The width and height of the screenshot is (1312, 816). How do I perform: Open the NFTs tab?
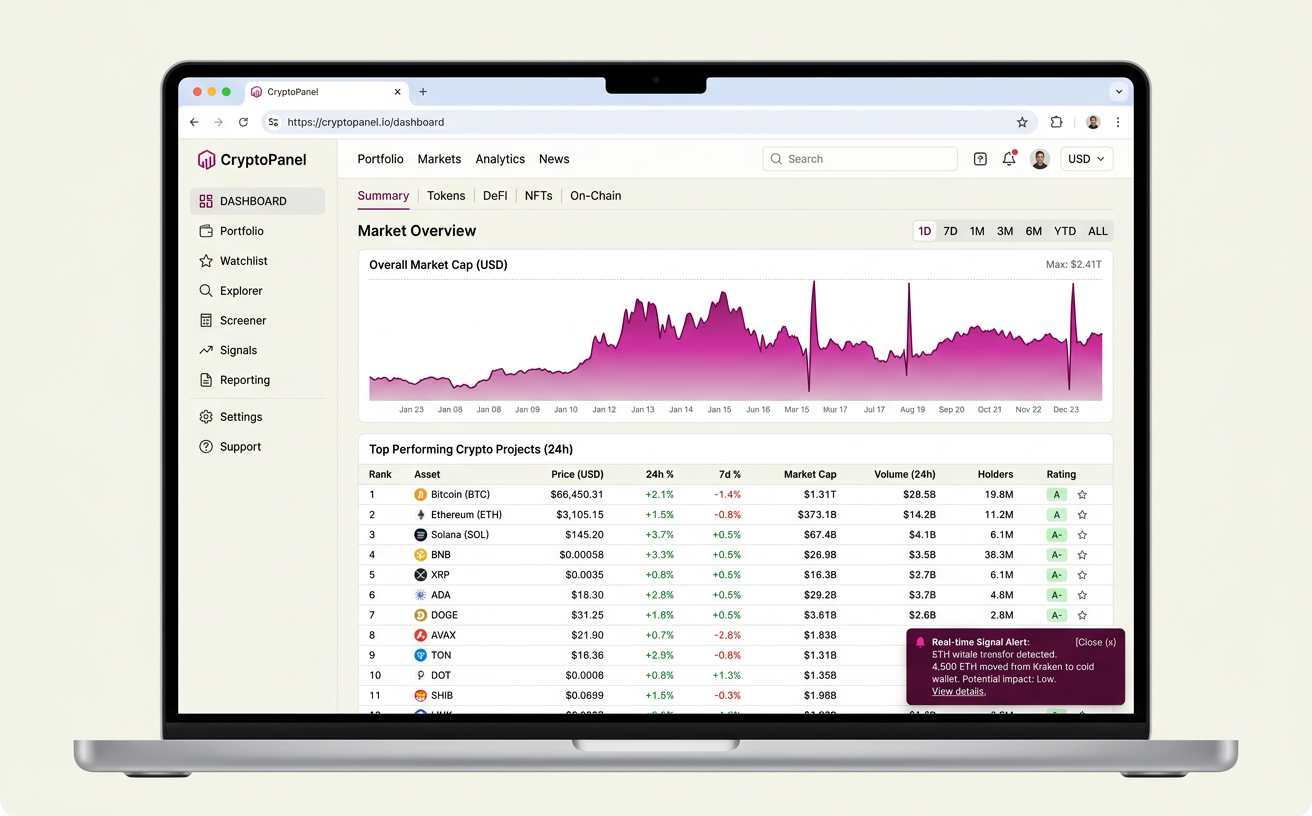(538, 196)
